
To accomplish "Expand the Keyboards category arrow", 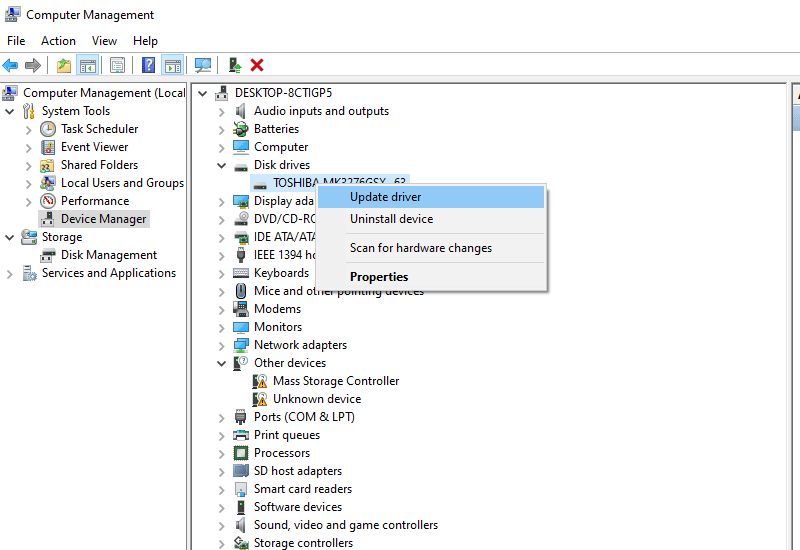I will coord(221,274).
